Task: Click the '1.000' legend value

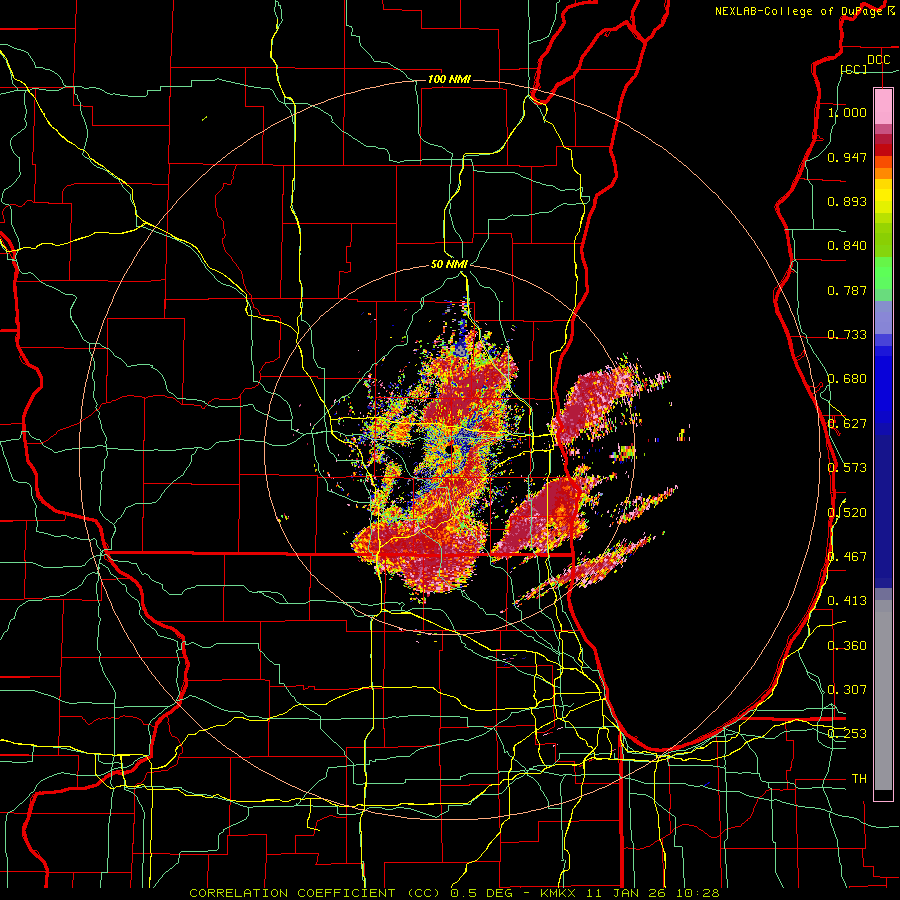Action: click(x=847, y=112)
